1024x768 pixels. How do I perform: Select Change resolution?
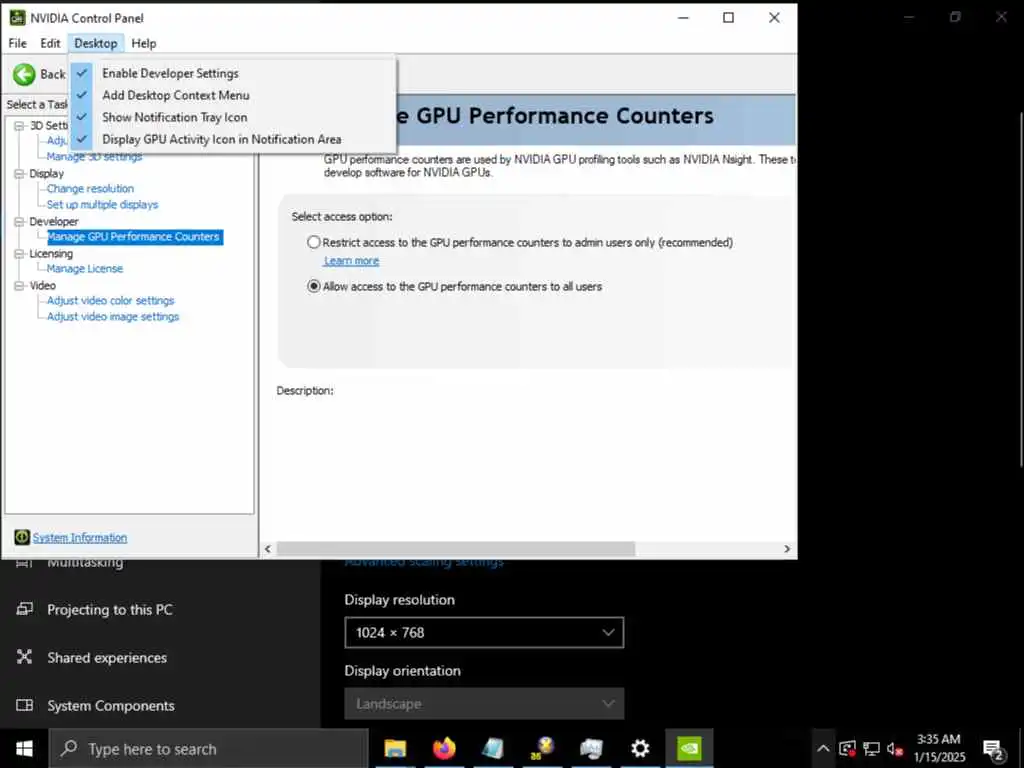[90, 189]
